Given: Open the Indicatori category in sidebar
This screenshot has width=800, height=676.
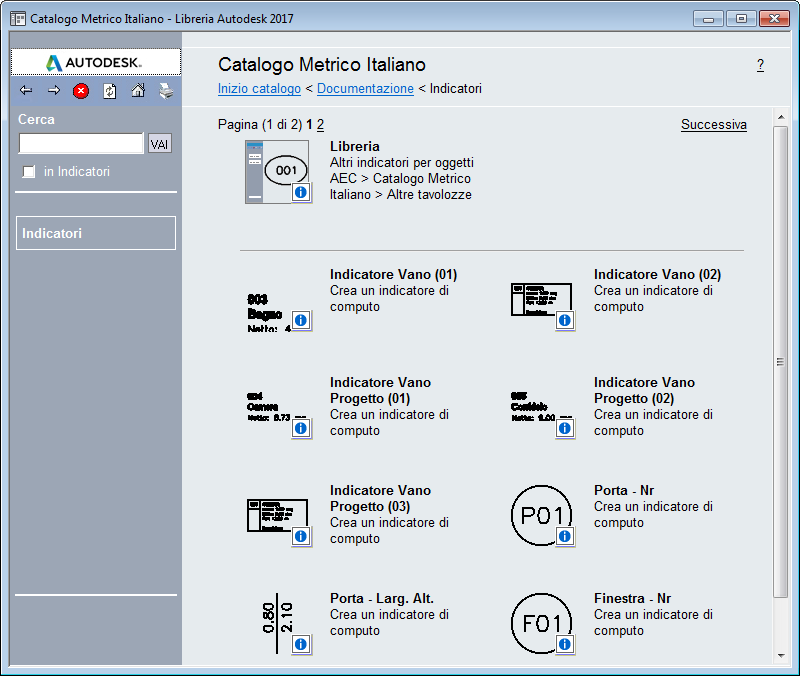Looking at the screenshot, I should tap(96, 233).
